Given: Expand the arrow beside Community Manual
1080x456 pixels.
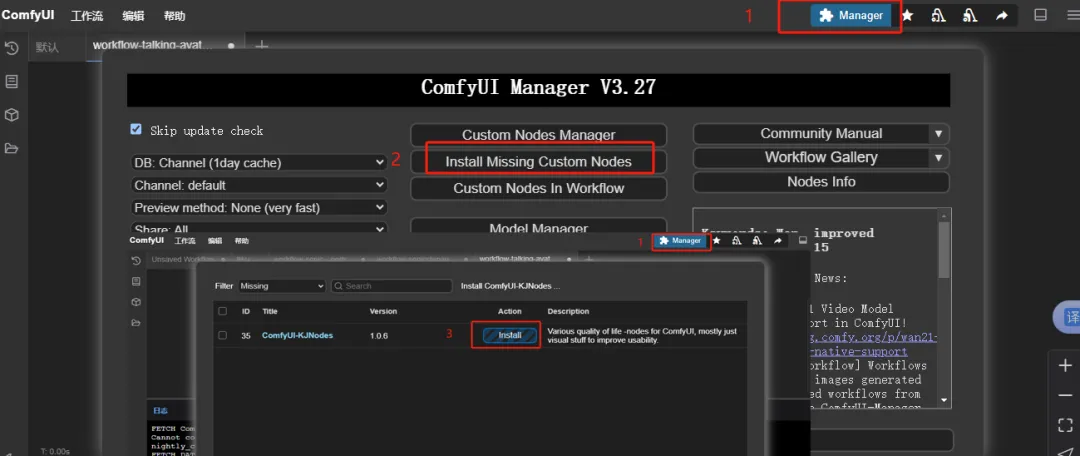Looking at the screenshot, I should 937,134.
